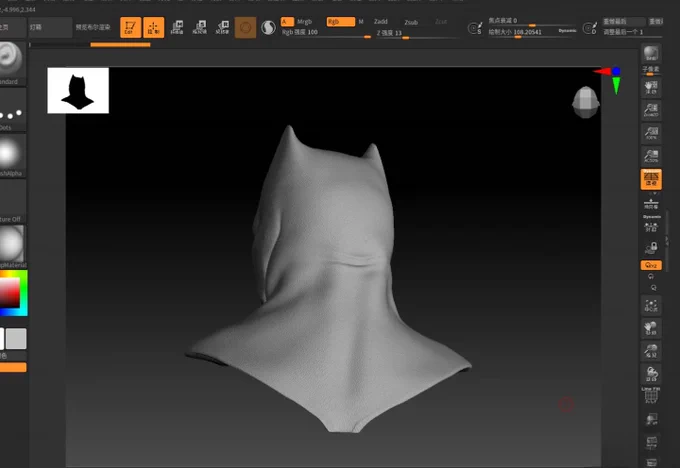Toggle the Line Fill polyframe icon
680x468 pixels.
(651, 396)
